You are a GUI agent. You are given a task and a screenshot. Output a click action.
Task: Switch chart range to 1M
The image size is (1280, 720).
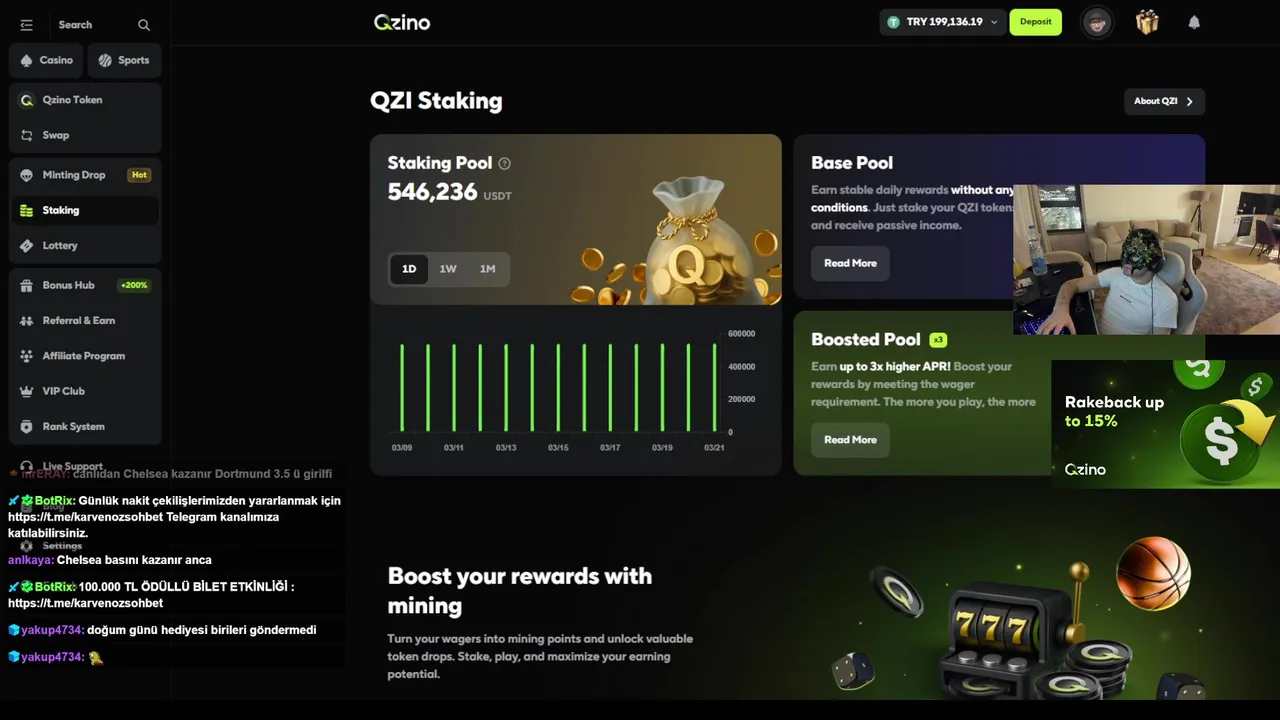(487, 269)
